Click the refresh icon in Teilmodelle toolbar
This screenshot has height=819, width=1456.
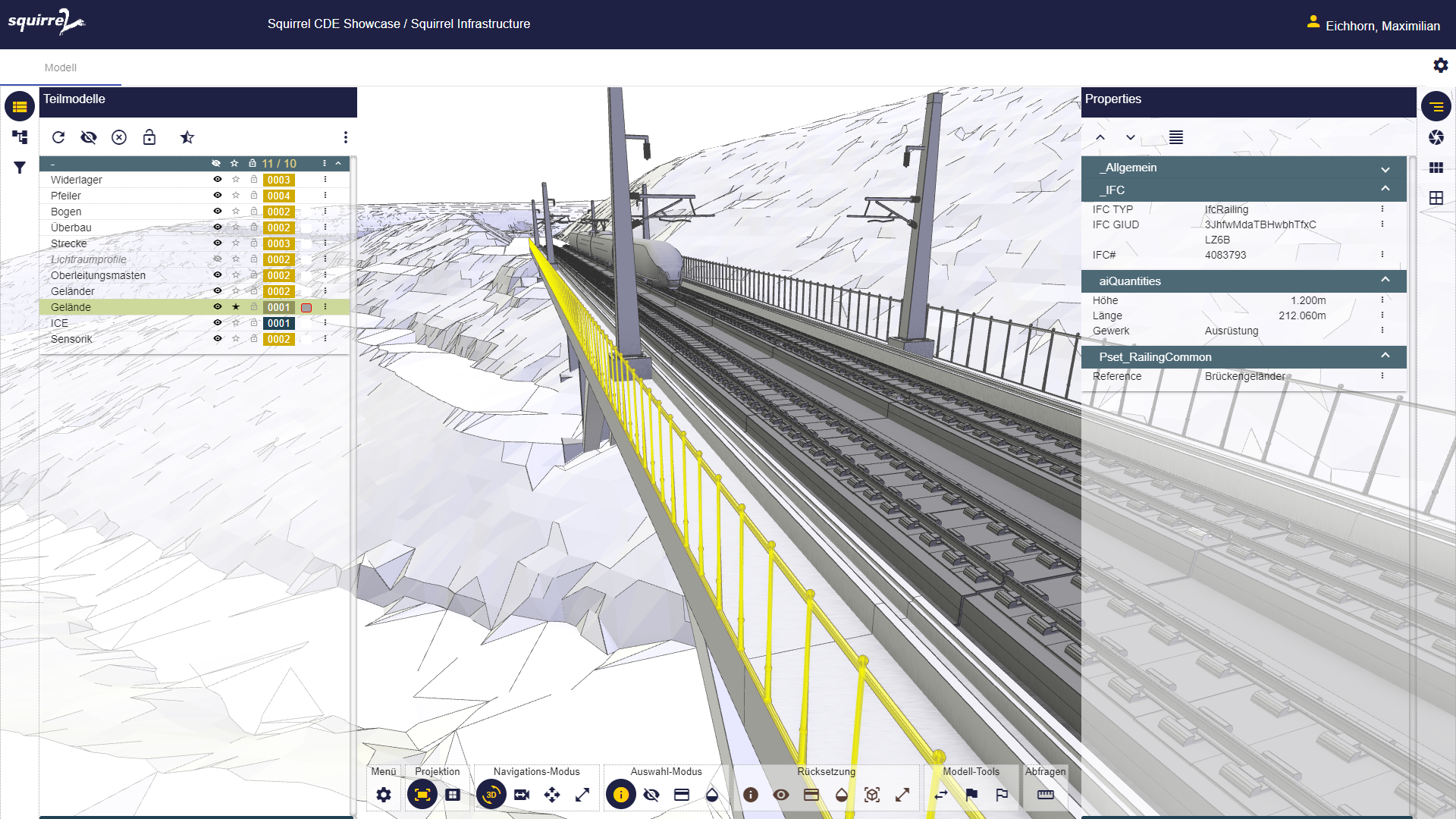(58, 137)
